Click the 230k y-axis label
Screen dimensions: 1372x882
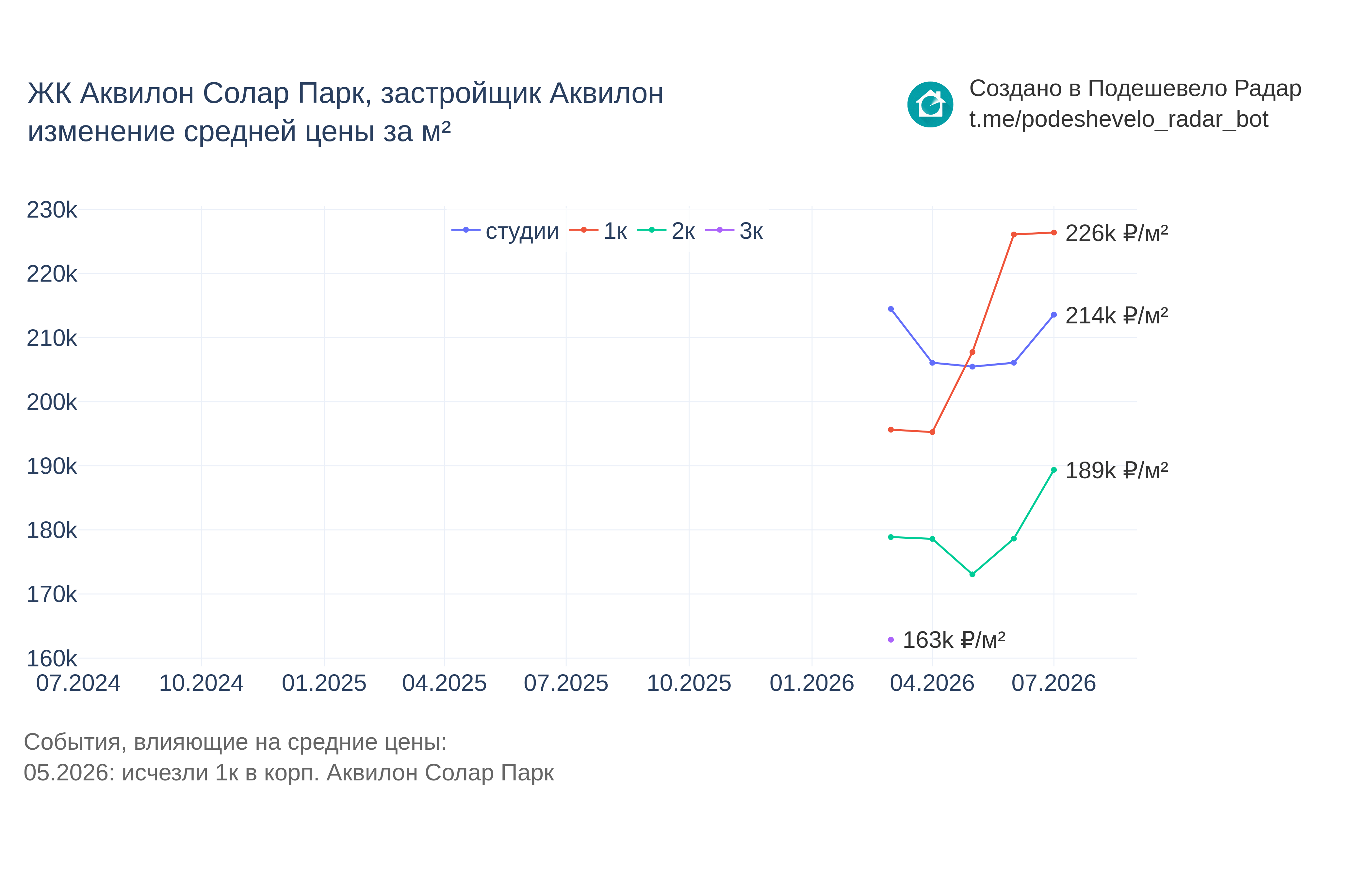52,210
